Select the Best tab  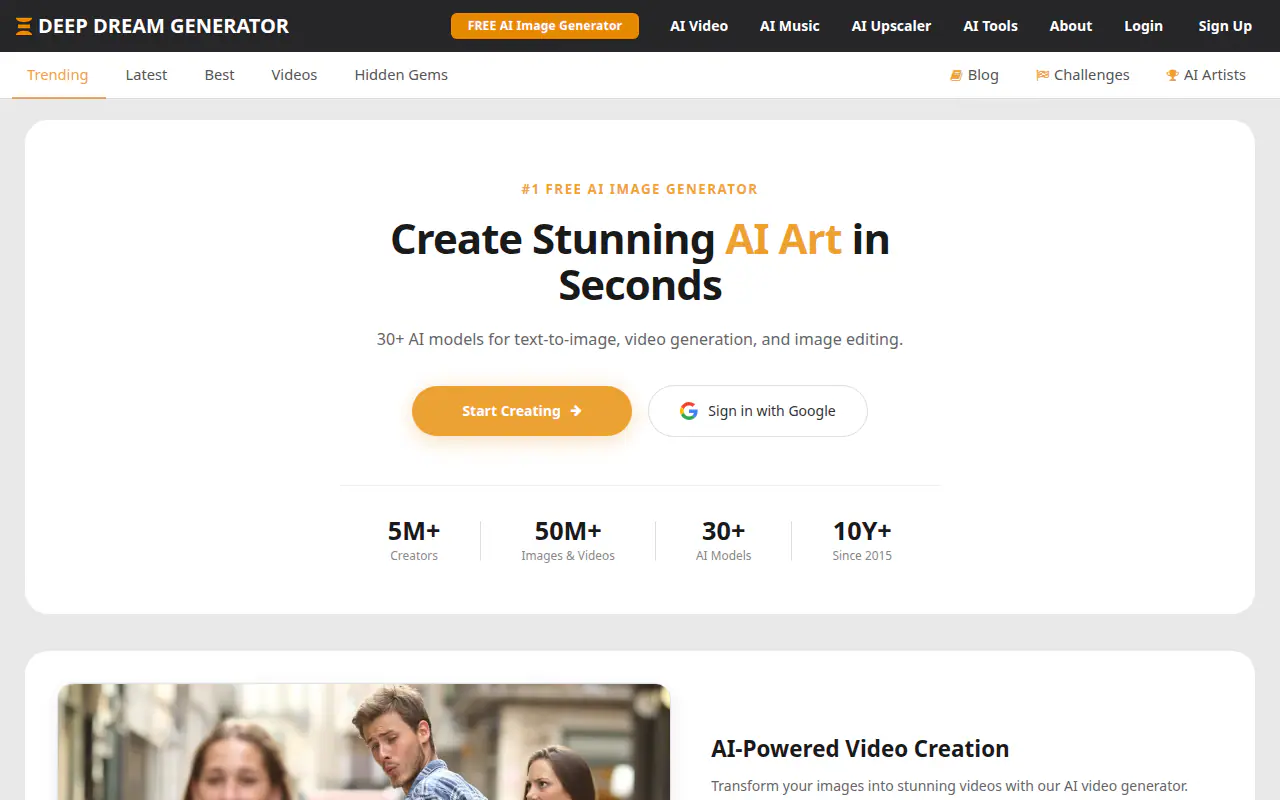(x=220, y=75)
